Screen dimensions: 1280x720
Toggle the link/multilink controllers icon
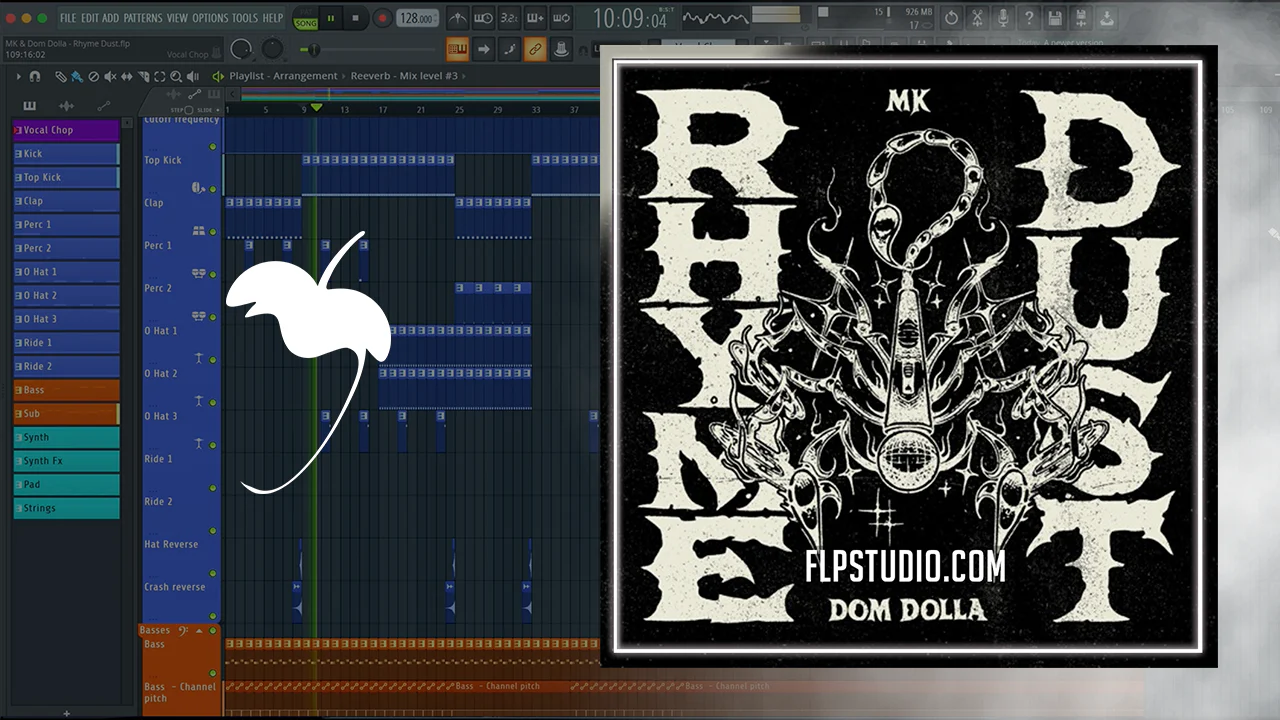pos(535,49)
